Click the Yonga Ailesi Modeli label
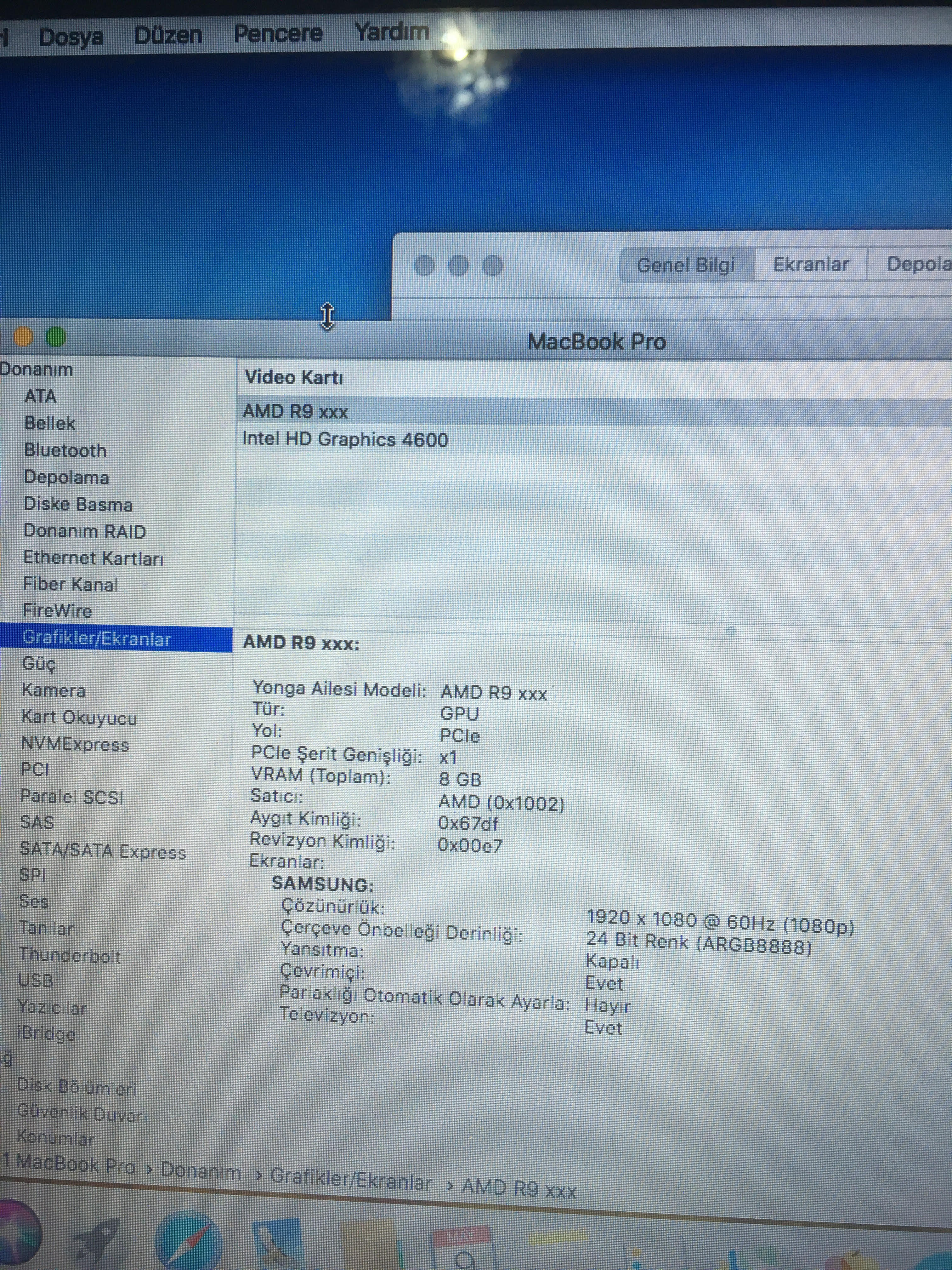952x1270 pixels. pos(339,689)
